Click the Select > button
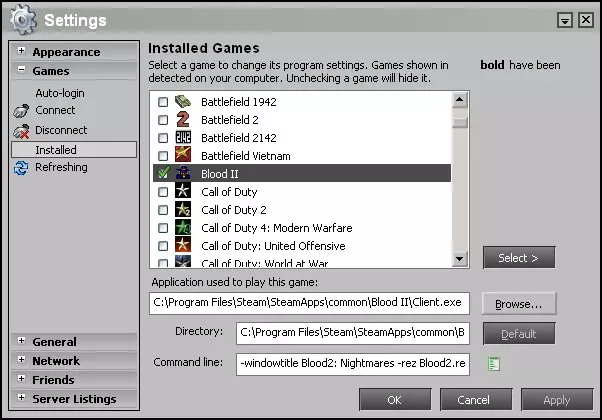 tap(519, 258)
